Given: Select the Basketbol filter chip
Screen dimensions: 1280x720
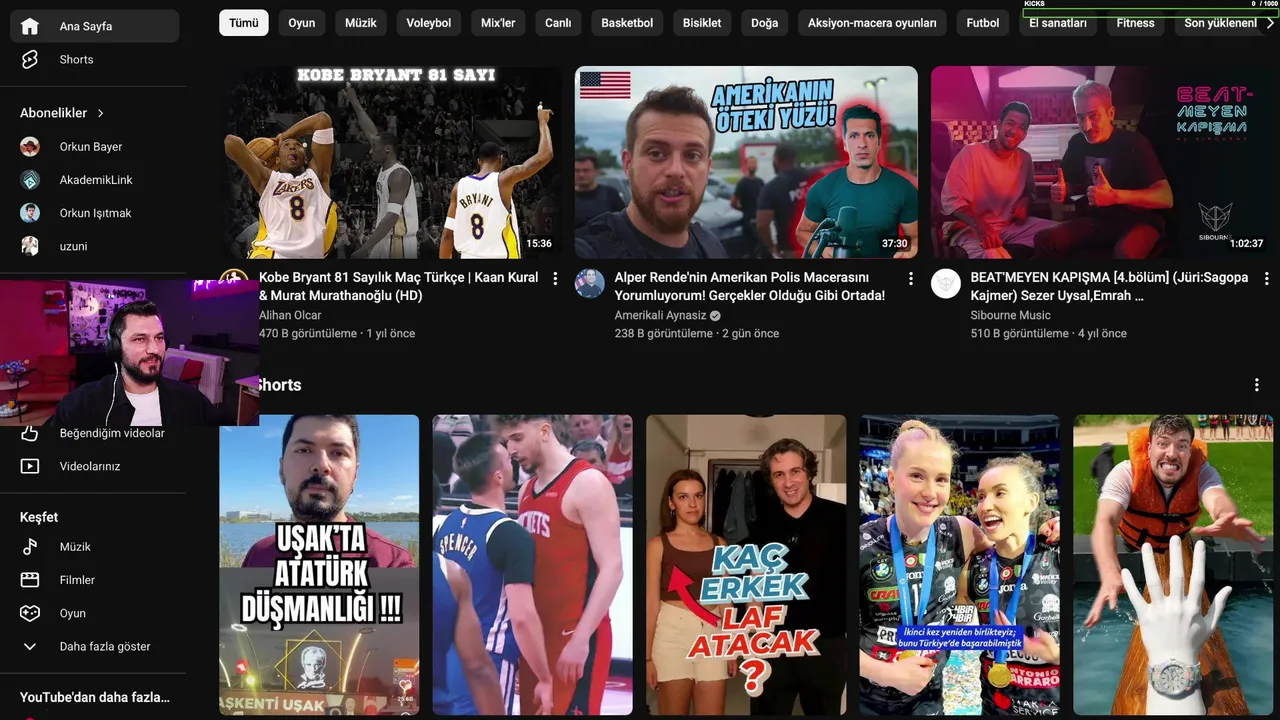Looking at the screenshot, I should pyautogui.click(x=627, y=23).
